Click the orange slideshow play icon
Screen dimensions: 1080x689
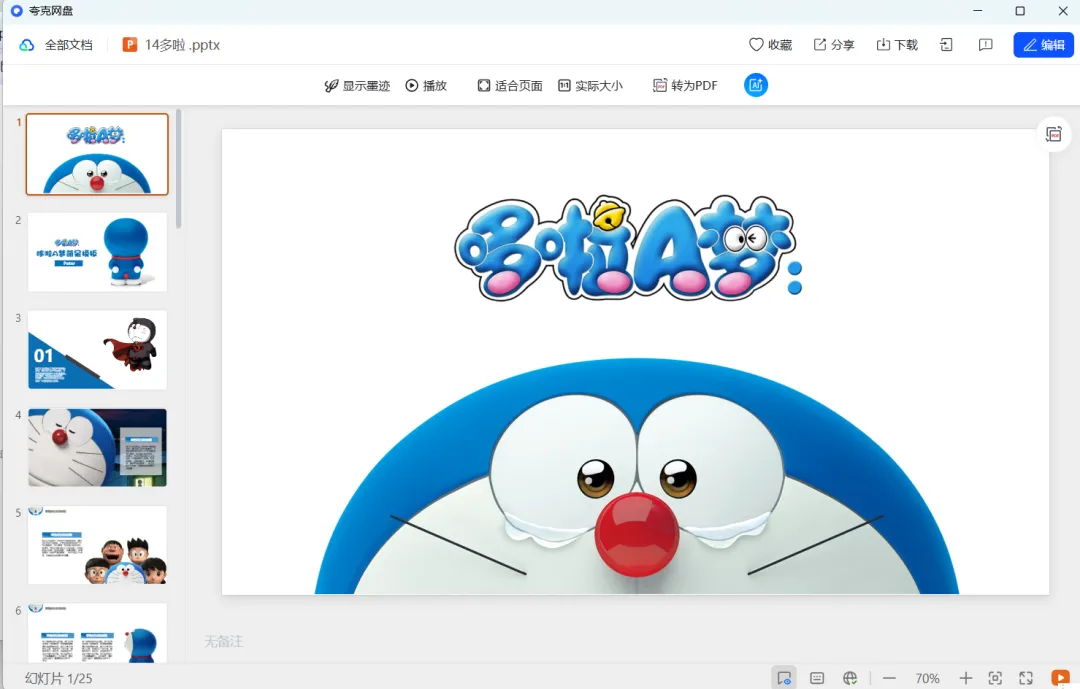[x=1061, y=678]
